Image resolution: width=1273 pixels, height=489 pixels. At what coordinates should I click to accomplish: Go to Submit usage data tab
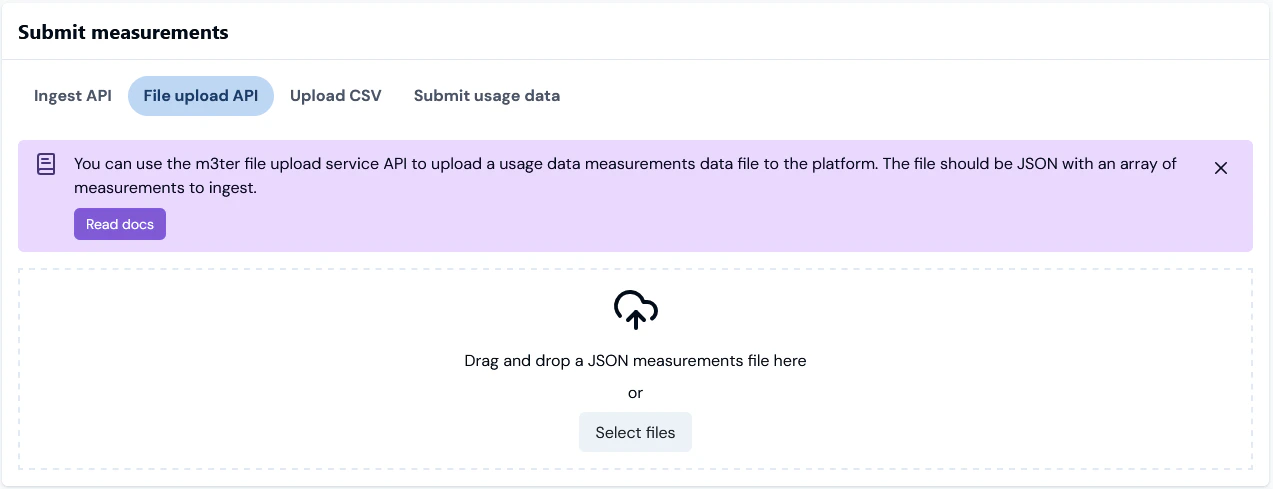pos(486,96)
